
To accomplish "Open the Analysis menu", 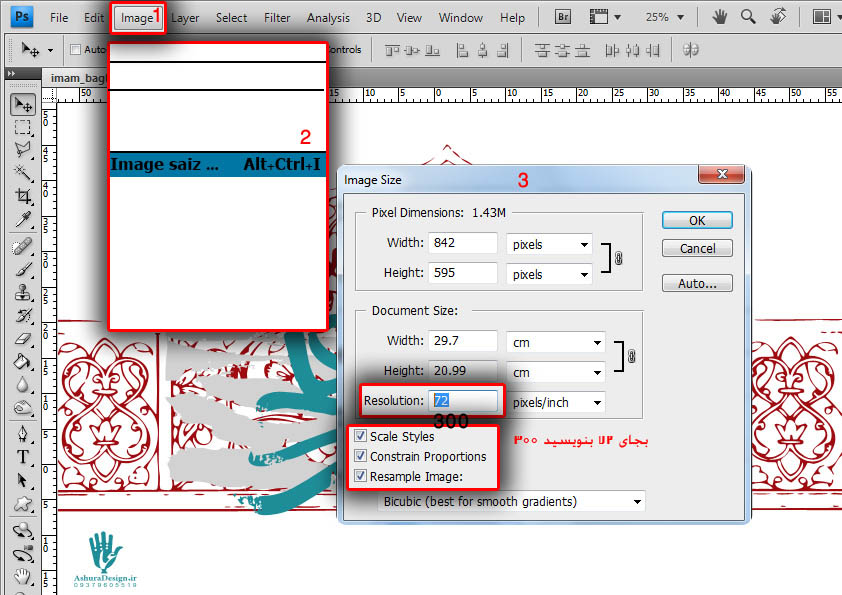I will (x=328, y=18).
